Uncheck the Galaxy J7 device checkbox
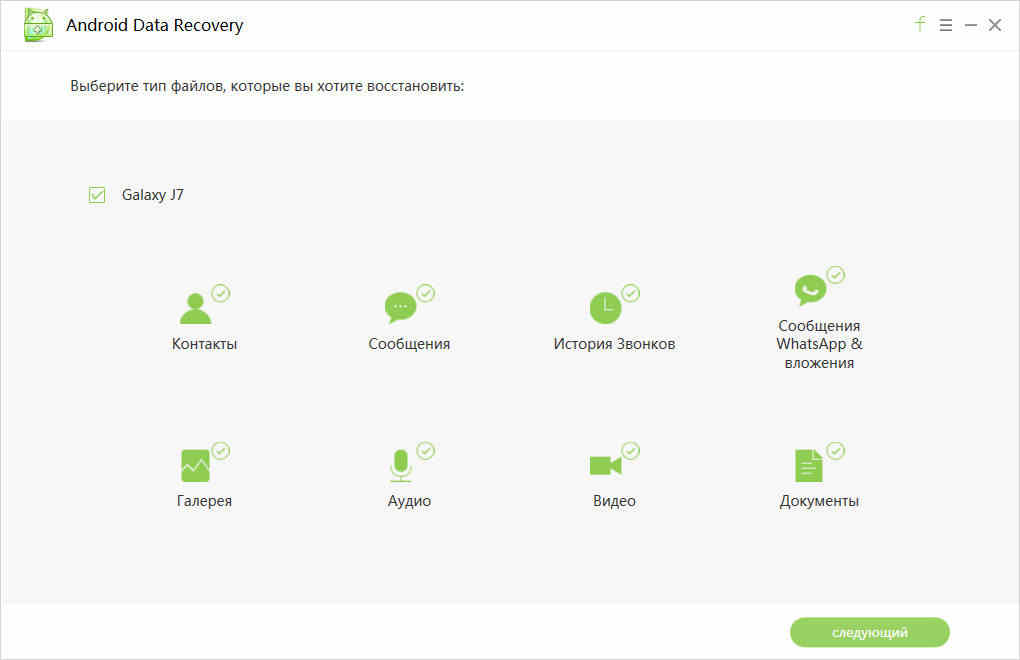Viewport: 1020px width, 660px height. pyautogui.click(x=97, y=195)
